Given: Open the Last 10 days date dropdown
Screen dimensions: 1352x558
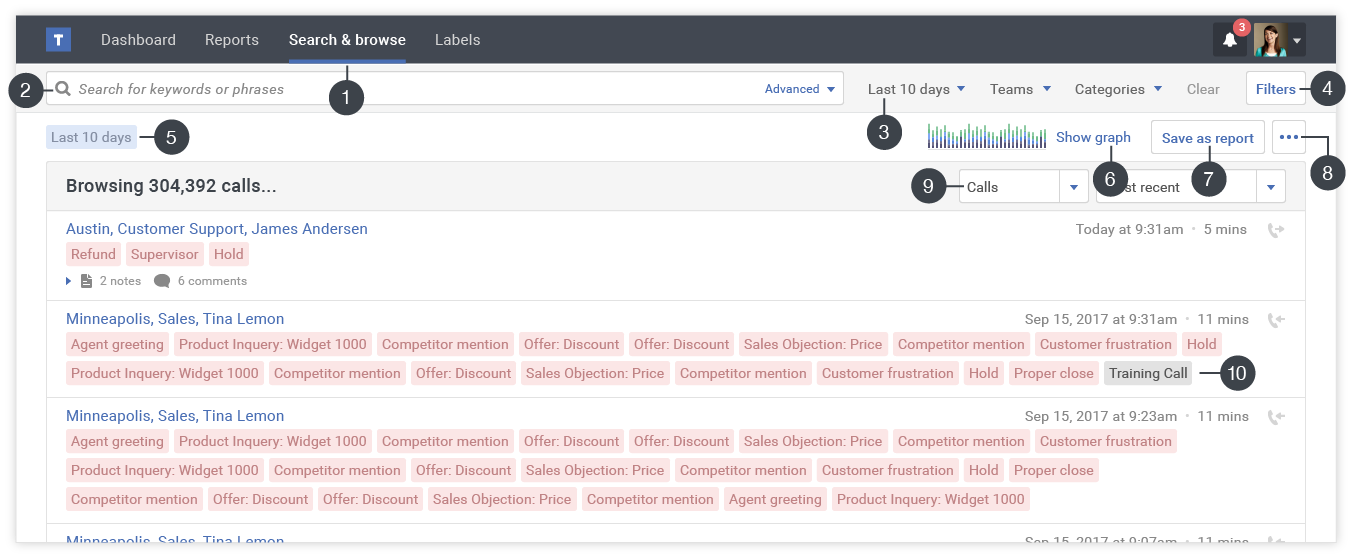Looking at the screenshot, I should (916, 89).
